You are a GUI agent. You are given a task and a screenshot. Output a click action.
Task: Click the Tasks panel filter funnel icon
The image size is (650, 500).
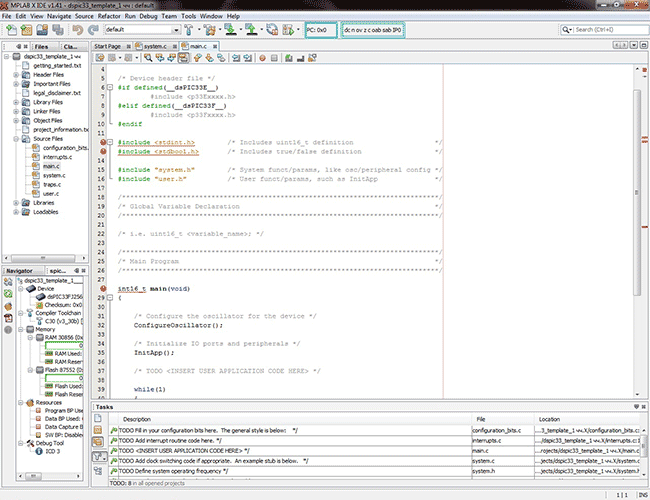point(98,456)
